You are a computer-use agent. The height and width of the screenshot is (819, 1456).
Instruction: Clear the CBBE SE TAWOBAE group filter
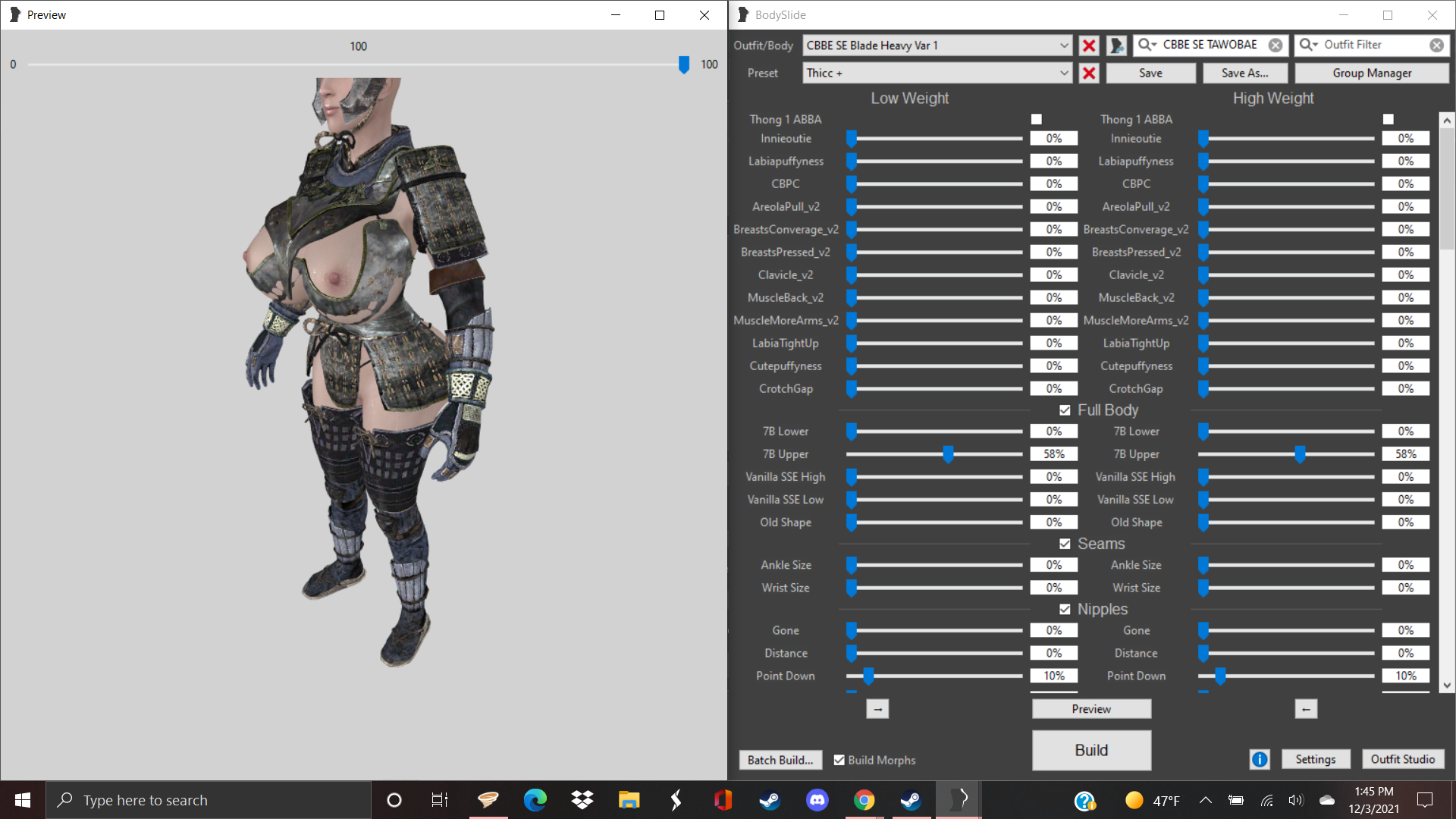pos(1276,45)
